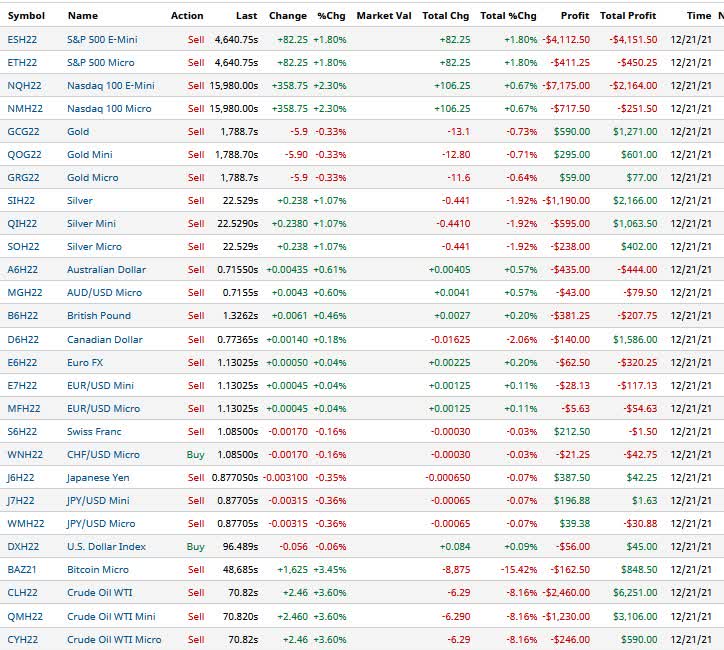Select Last price 48,685s
724x650 pixels.
coord(240,570)
